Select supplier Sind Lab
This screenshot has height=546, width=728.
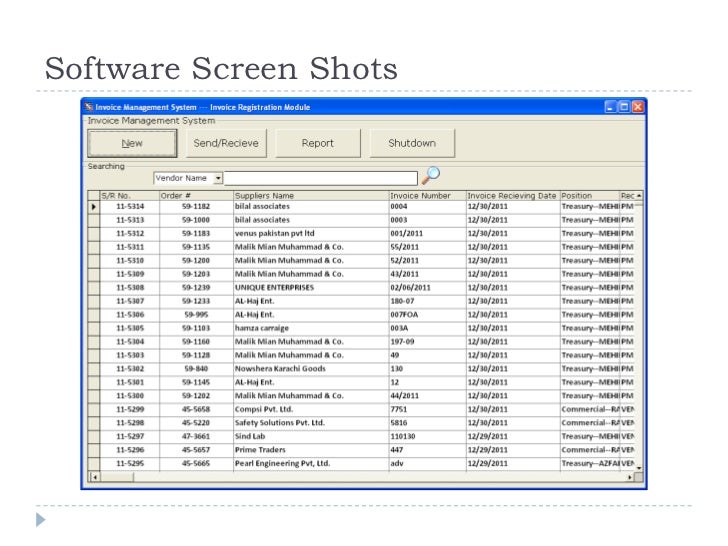pyautogui.click(x=311, y=436)
